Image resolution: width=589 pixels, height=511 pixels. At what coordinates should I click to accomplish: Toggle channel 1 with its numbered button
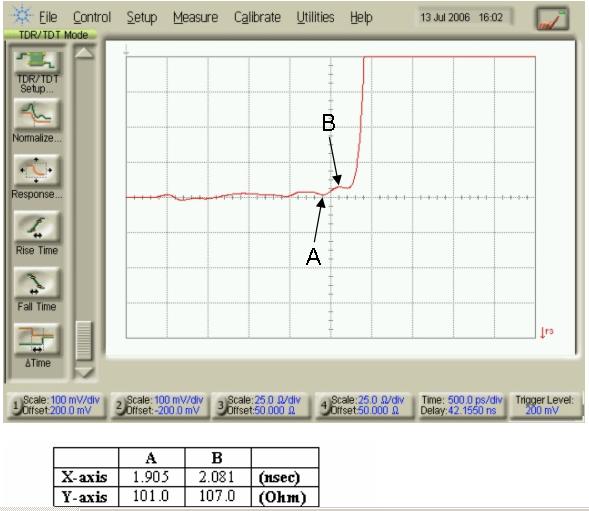click(x=16, y=405)
